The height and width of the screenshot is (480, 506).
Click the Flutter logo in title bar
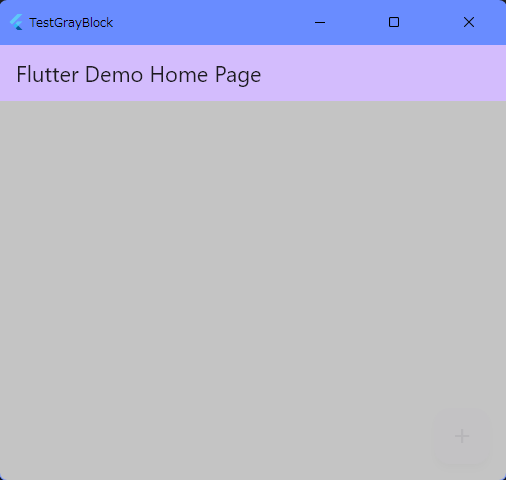[16, 22]
